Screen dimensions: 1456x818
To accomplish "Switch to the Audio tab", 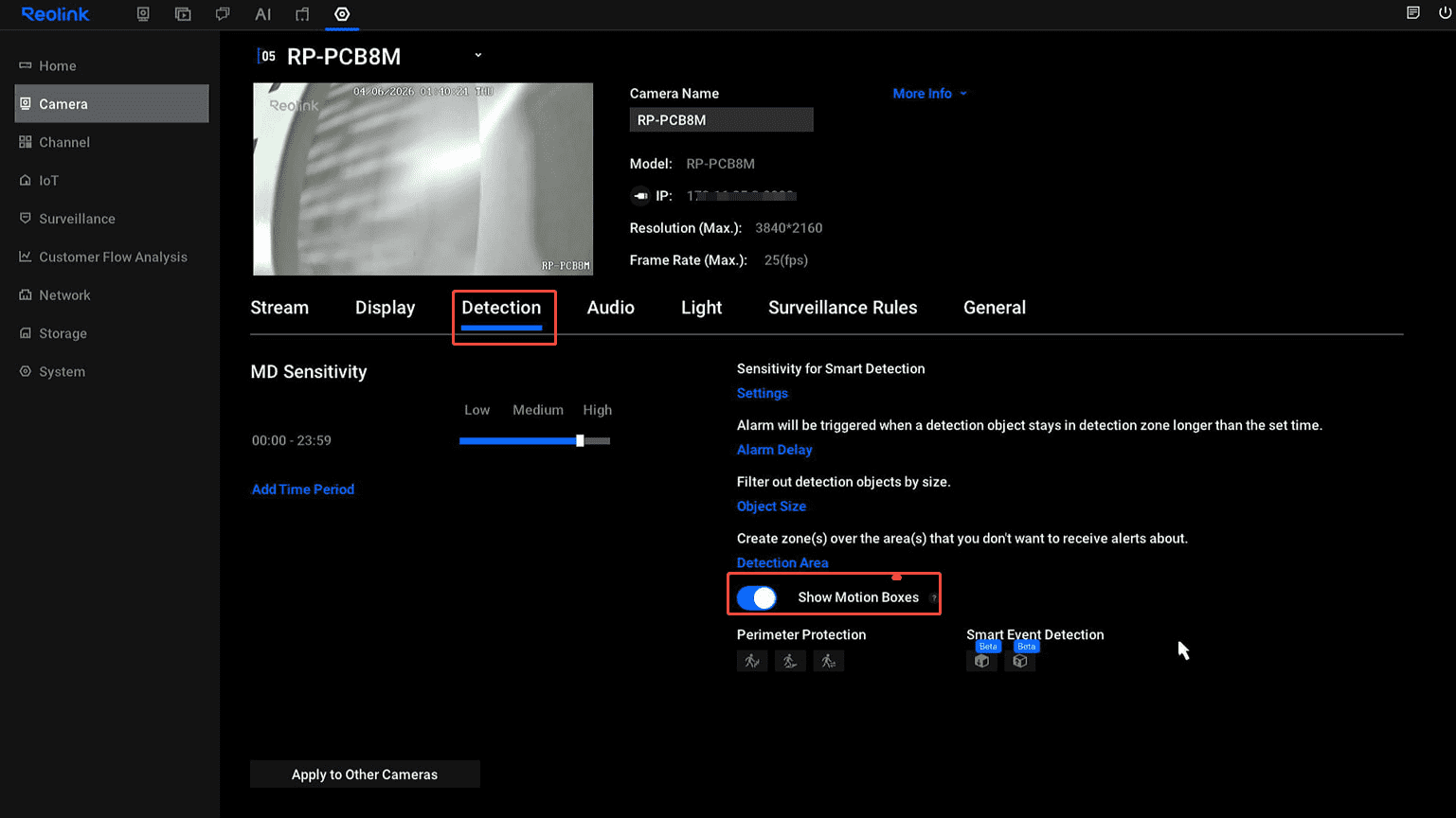I will point(611,308).
